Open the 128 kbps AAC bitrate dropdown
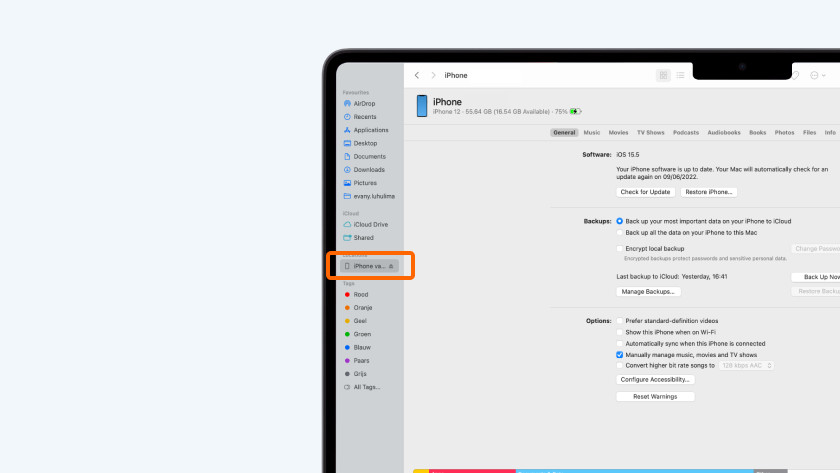 746,365
